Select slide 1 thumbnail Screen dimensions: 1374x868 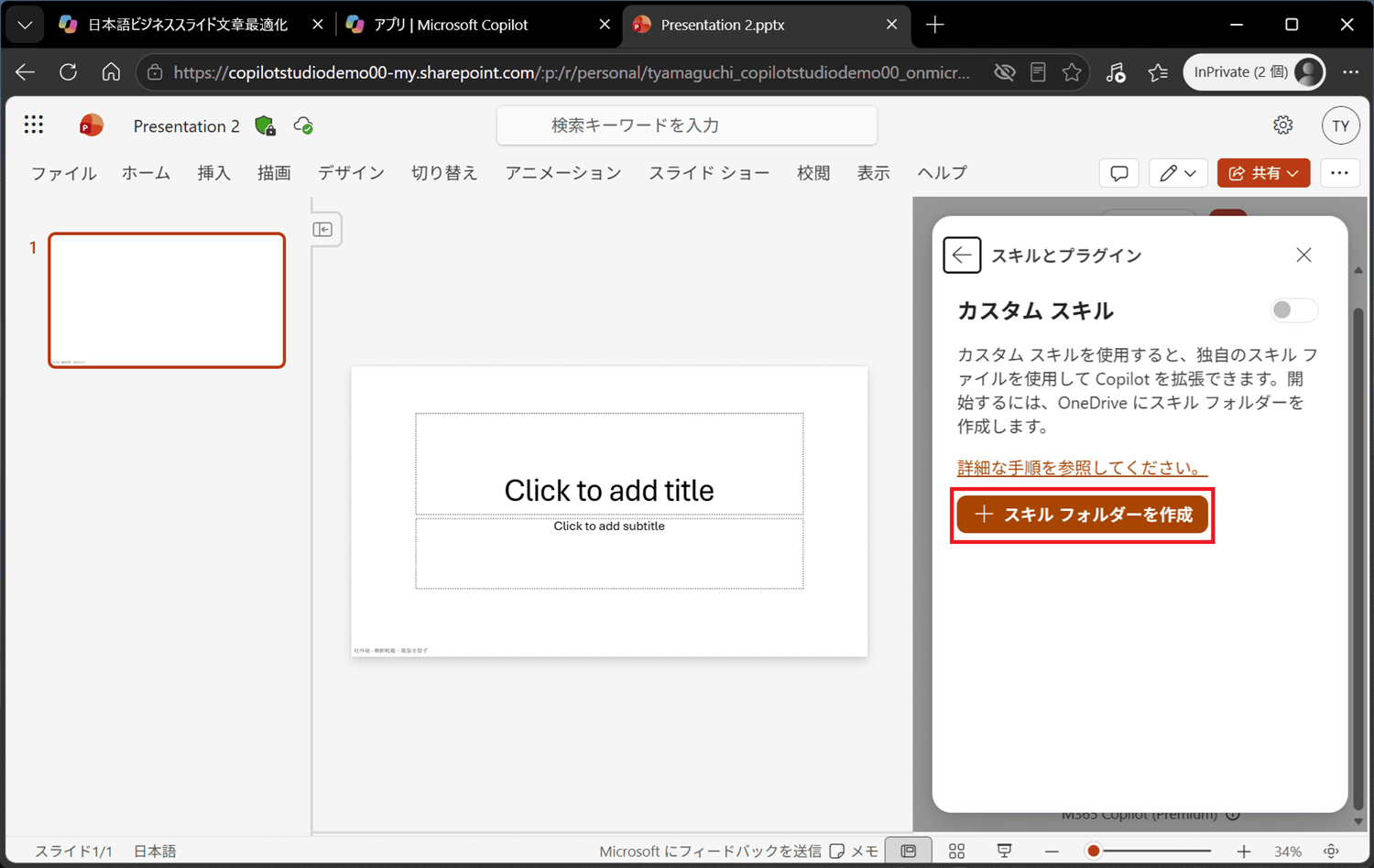point(167,300)
